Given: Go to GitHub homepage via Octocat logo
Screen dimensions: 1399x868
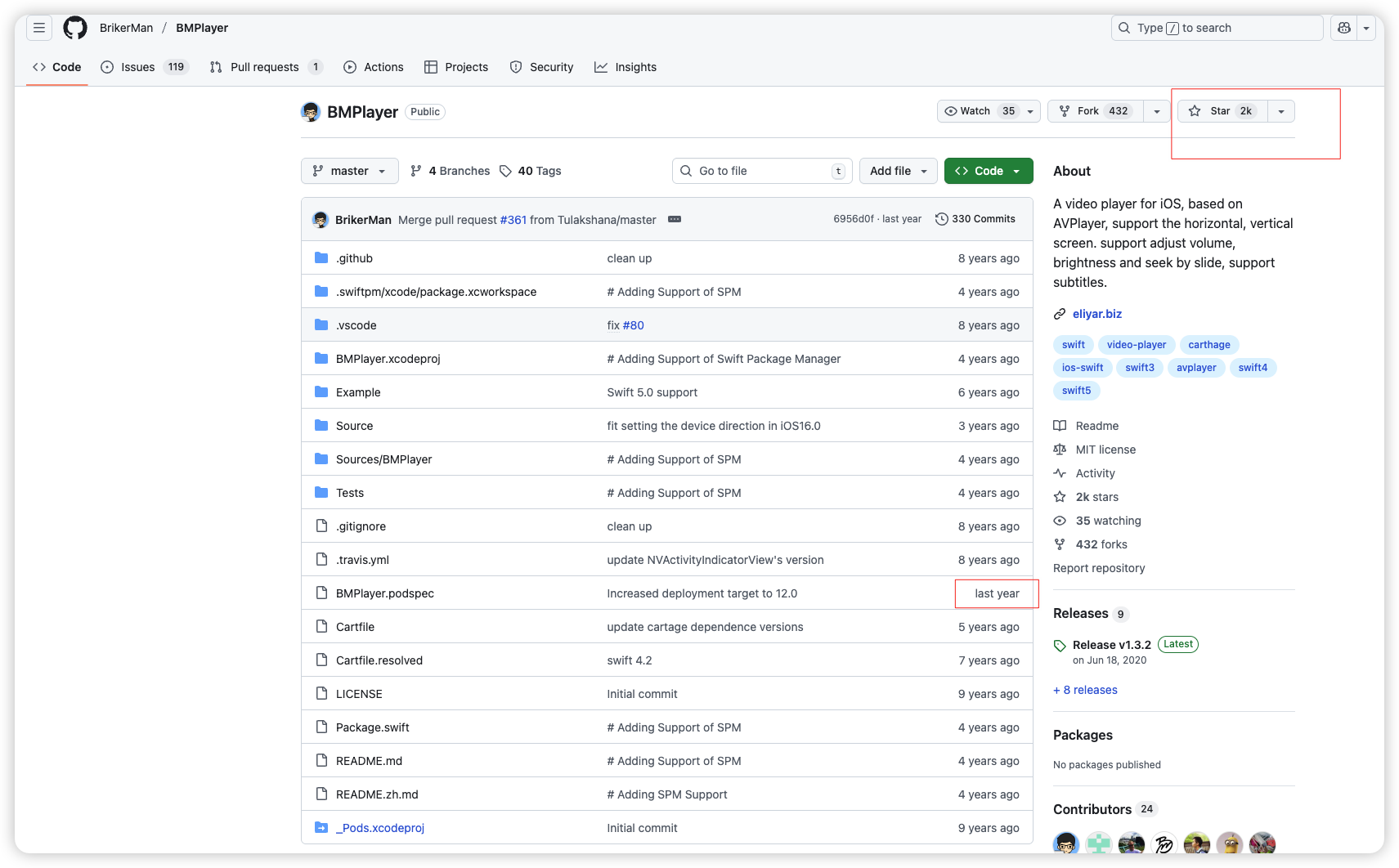Looking at the screenshot, I should (75, 28).
